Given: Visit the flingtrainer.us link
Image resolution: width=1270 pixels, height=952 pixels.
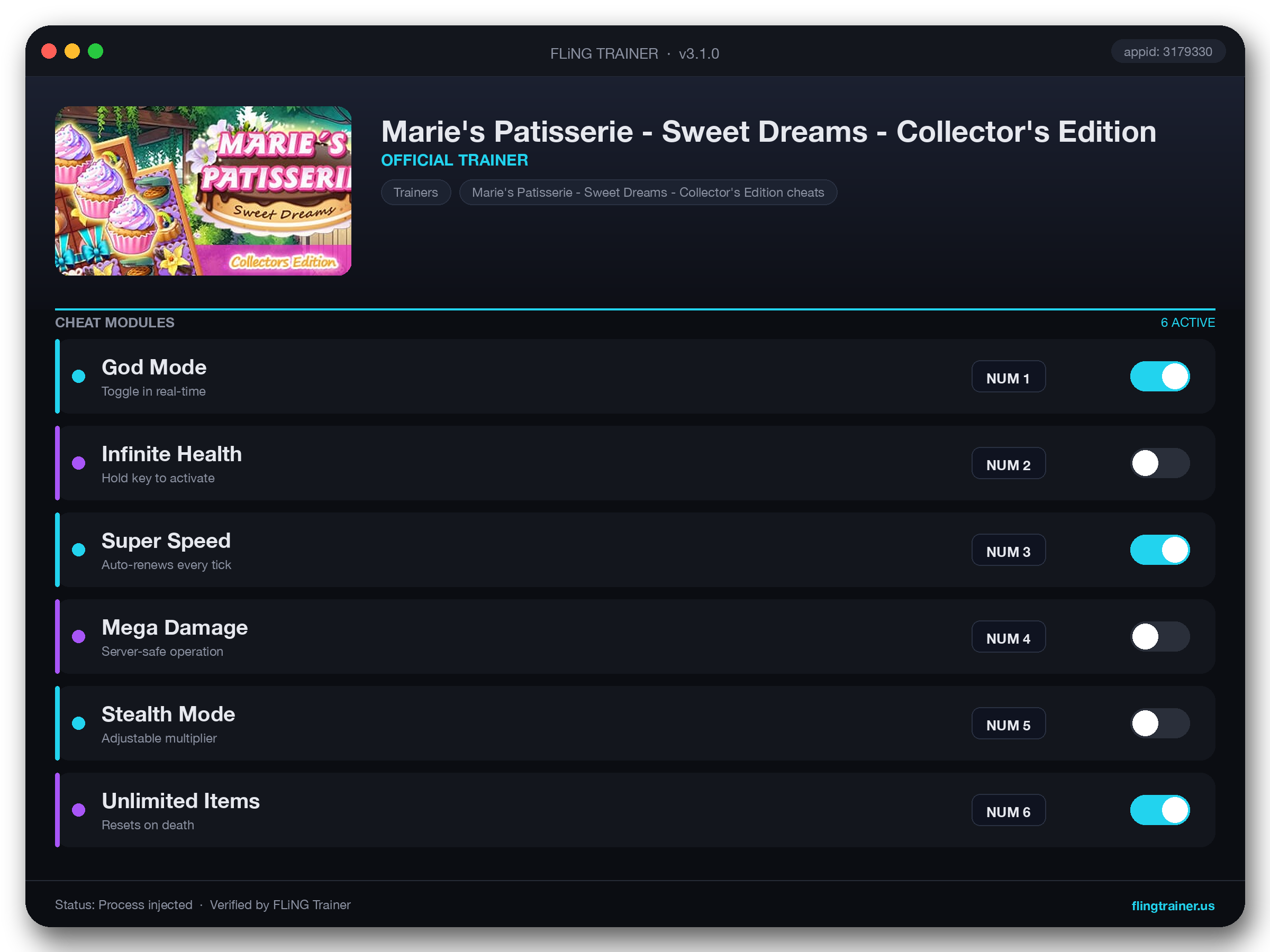Looking at the screenshot, I should tap(1173, 905).
